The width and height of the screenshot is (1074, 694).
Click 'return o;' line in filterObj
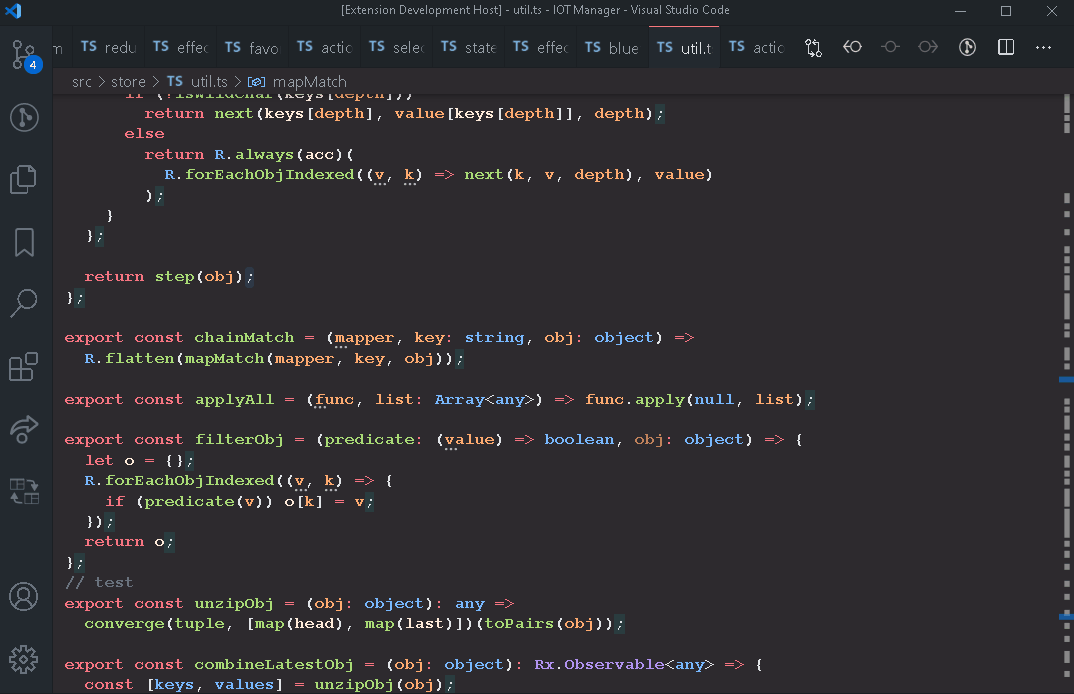point(129,542)
